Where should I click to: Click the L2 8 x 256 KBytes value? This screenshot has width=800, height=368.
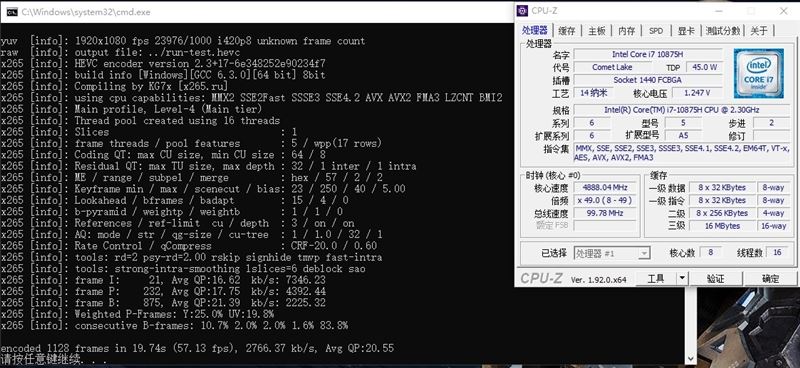point(721,213)
